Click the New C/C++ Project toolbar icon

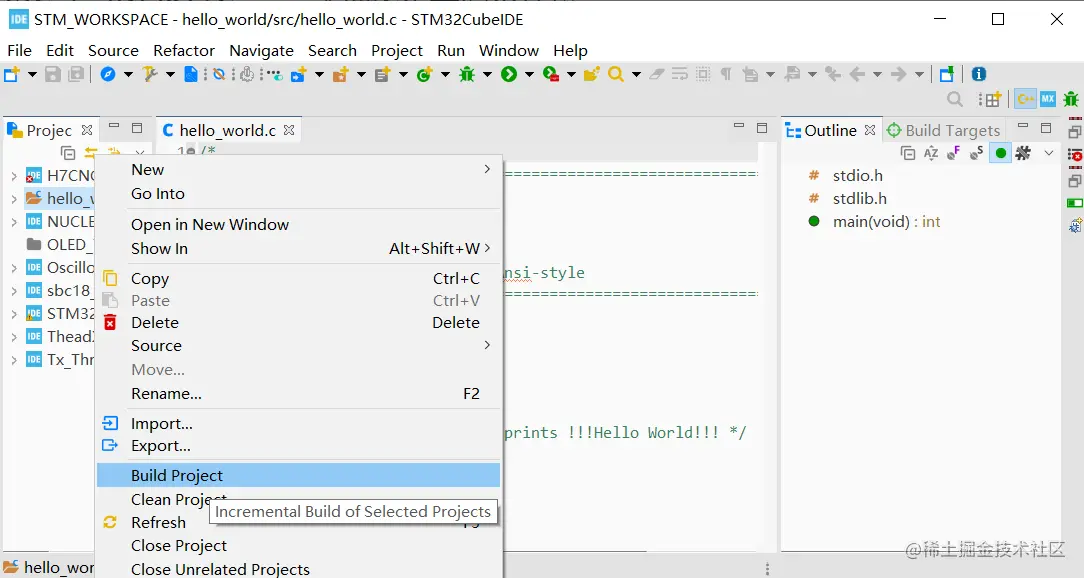(299, 74)
